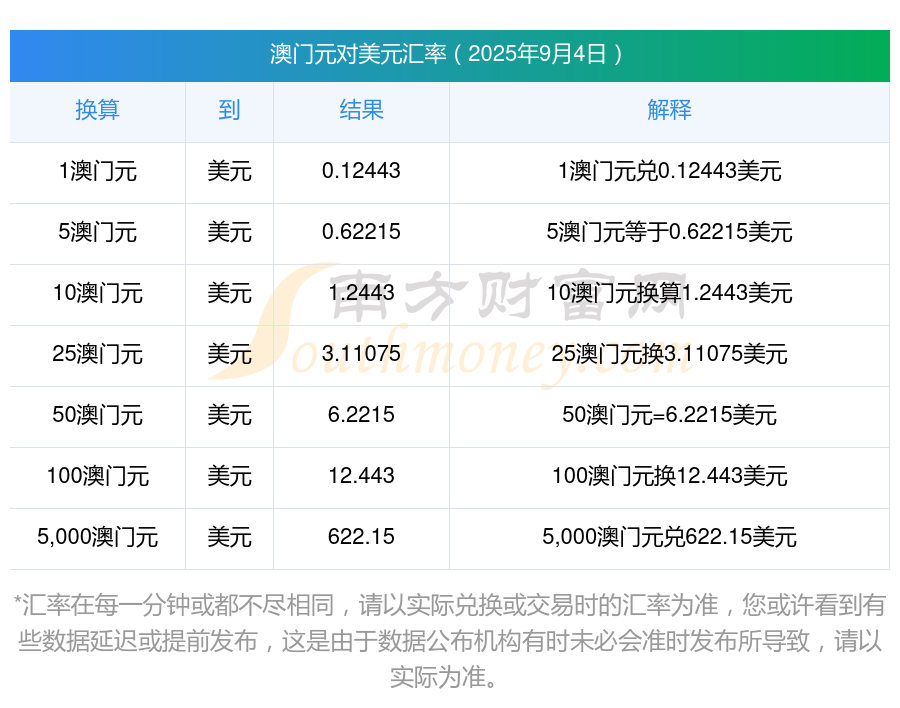Click the 结果 column header

tap(361, 109)
